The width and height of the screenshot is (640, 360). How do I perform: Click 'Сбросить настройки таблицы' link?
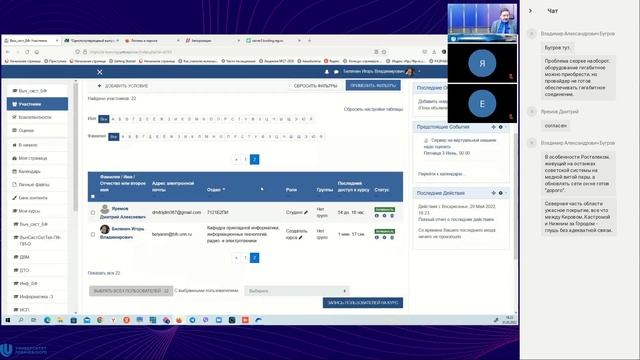coord(373,109)
